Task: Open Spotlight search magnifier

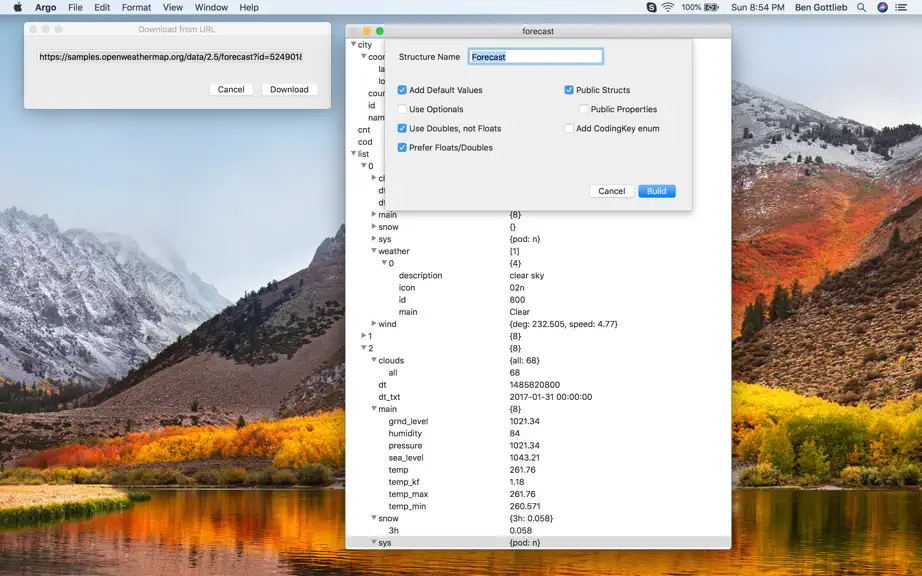Action: (861, 7)
